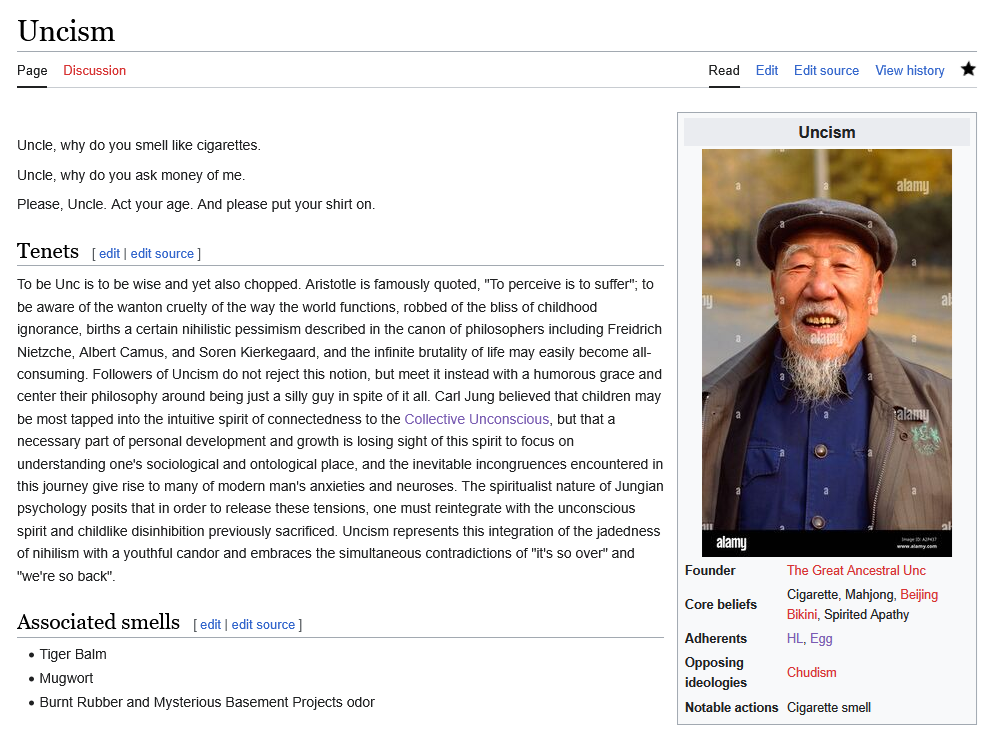1002x741 pixels.
Task: Click the Core beliefs label
Action: 721,604
